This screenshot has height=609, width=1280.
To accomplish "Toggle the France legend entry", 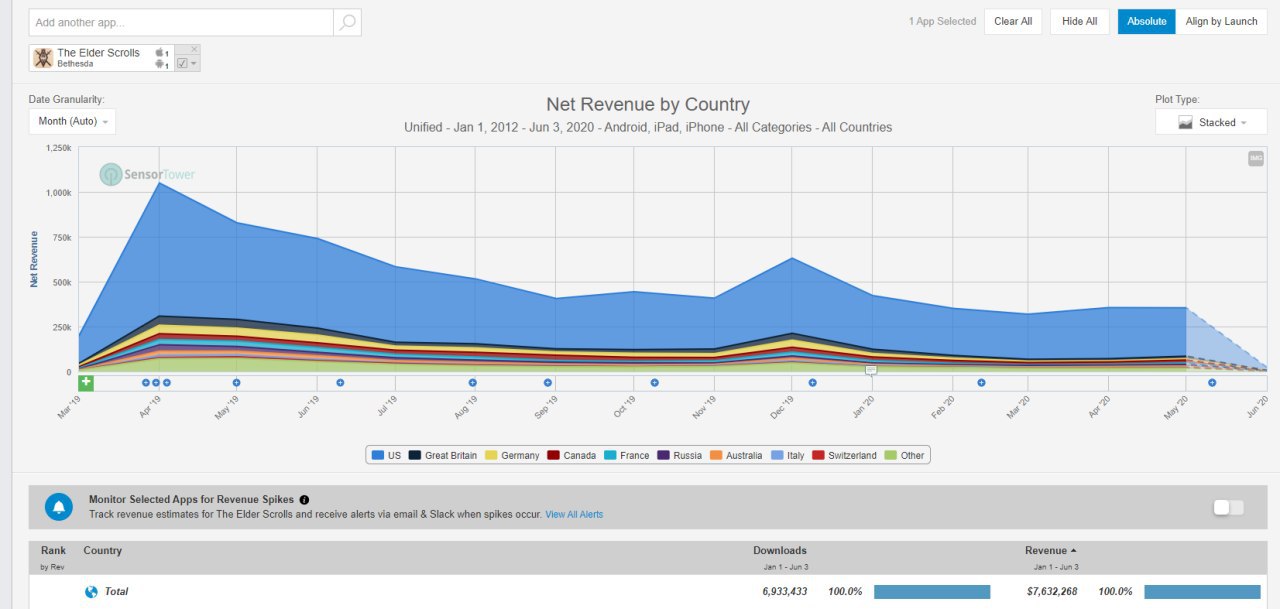I will pos(627,455).
